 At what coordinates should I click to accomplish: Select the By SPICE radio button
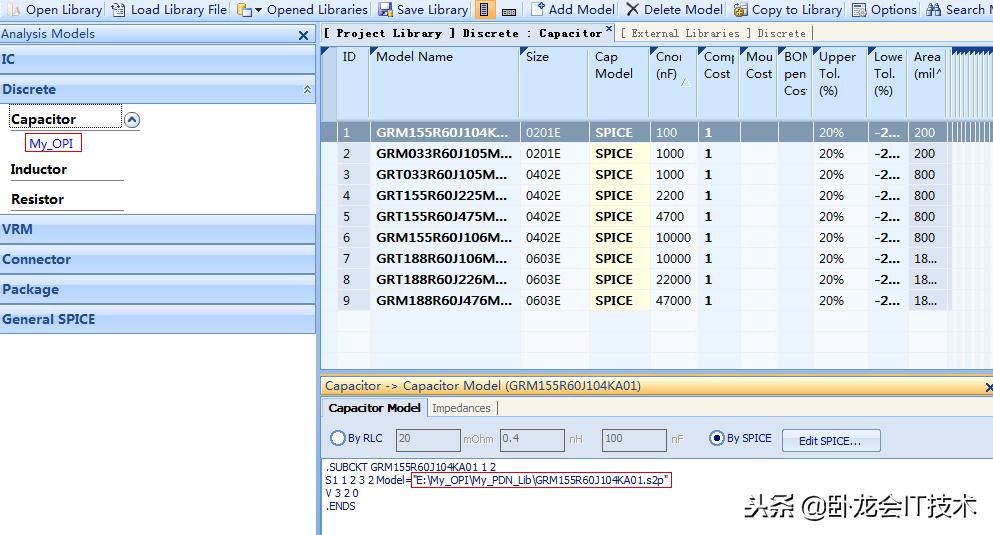pos(716,439)
